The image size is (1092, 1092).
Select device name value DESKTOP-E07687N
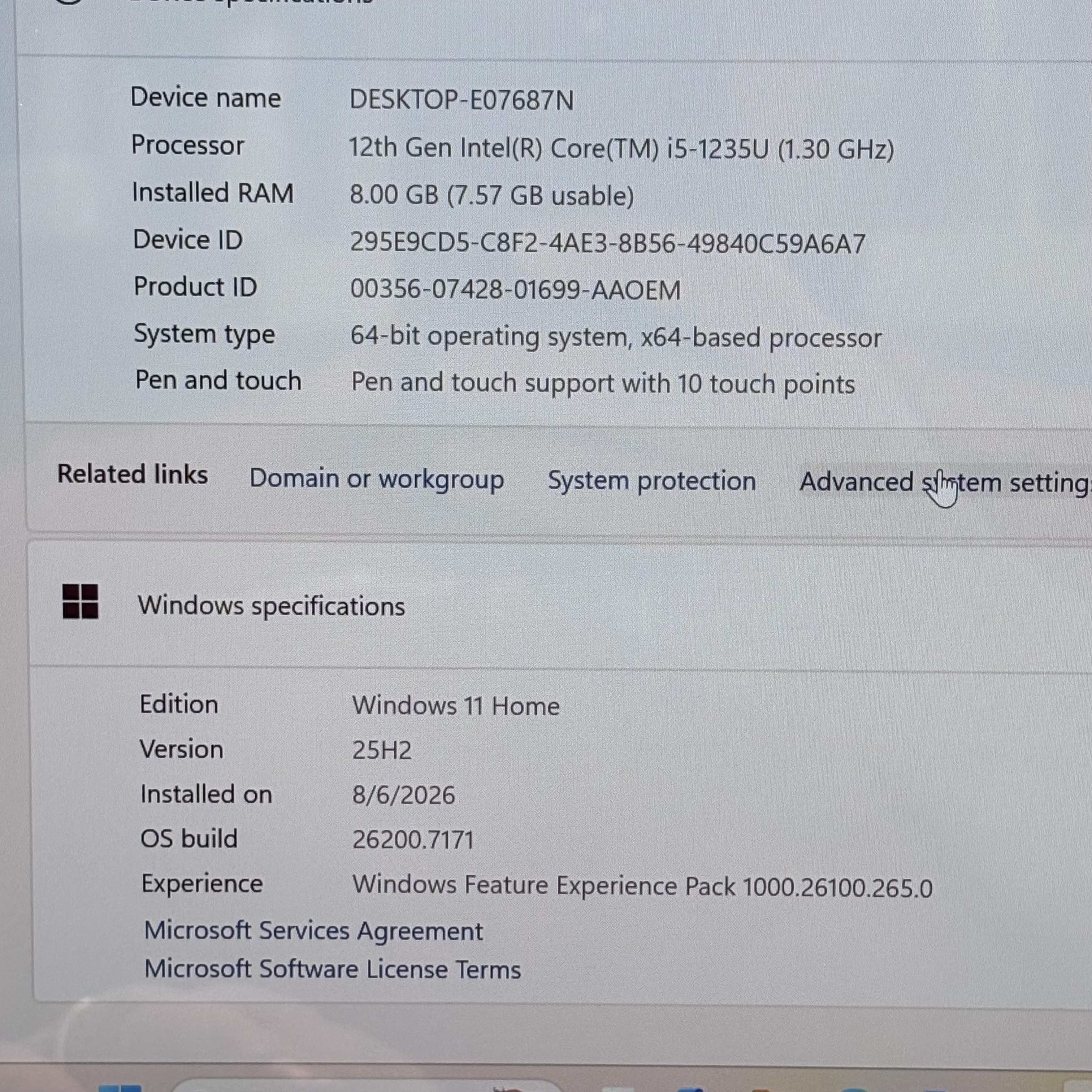click(462, 100)
